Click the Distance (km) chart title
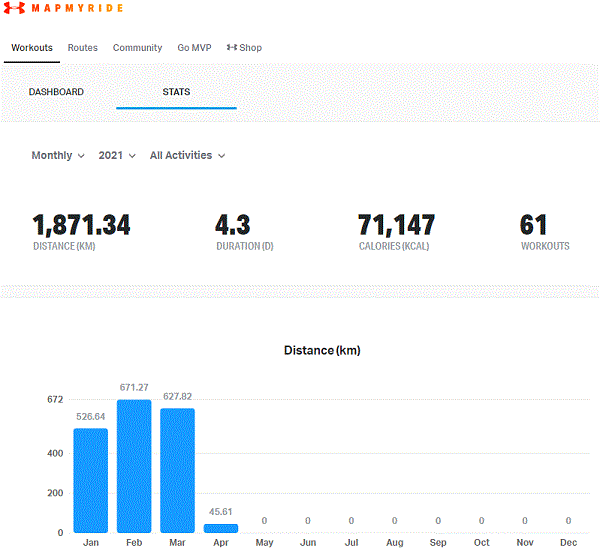The width and height of the screenshot is (600, 557). [322, 351]
